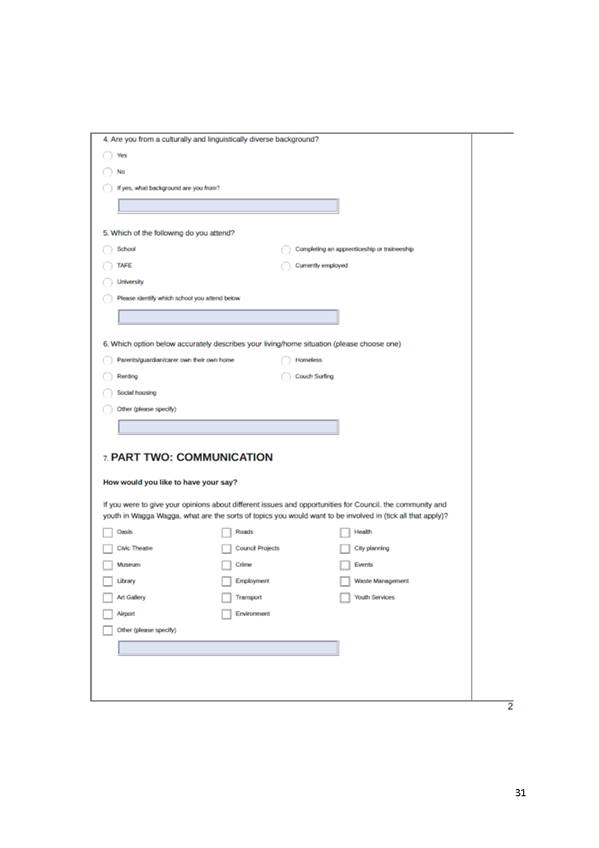
Task: Select Yes for culturally diverse background
Action: (108, 156)
